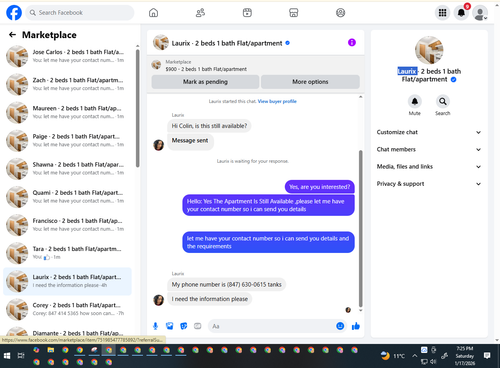
Task: Open the Laurix conversation title in the header
Action: pos(227,43)
